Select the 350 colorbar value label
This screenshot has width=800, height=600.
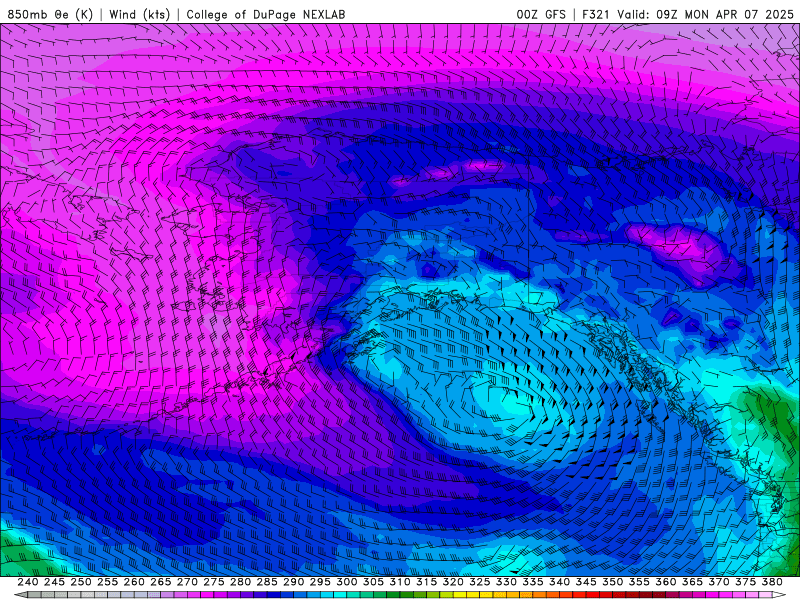pyautogui.click(x=612, y=582)
